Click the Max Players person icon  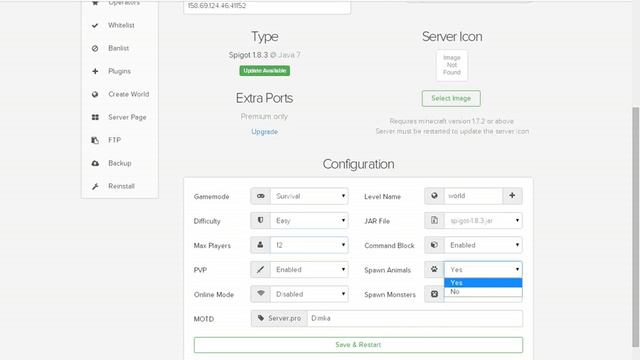[260, 245]
